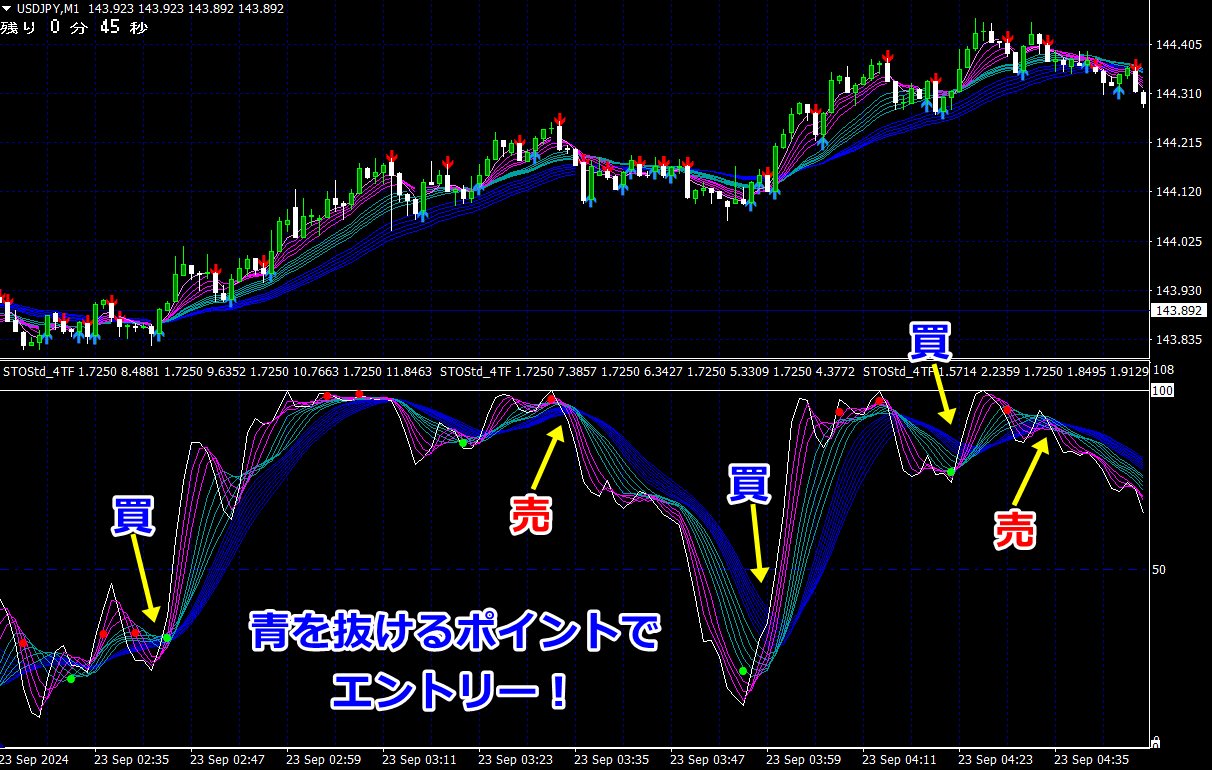Click the 23 Sep 02:47 time label
The image size is (1212, 770).
pos(228,760)
